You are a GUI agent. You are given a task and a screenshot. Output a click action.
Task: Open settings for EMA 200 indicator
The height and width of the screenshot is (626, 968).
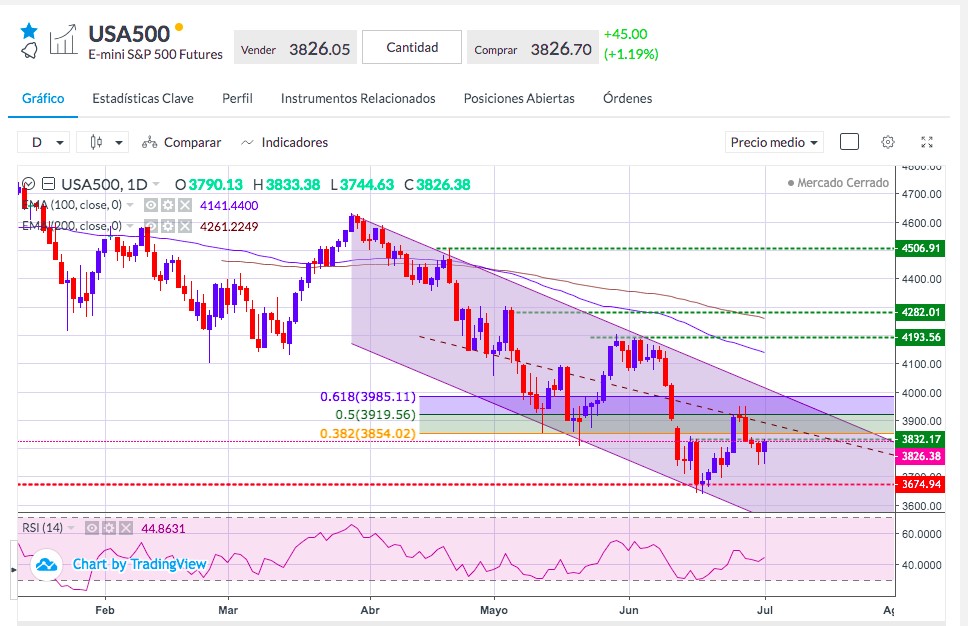[x=168, y=227]
